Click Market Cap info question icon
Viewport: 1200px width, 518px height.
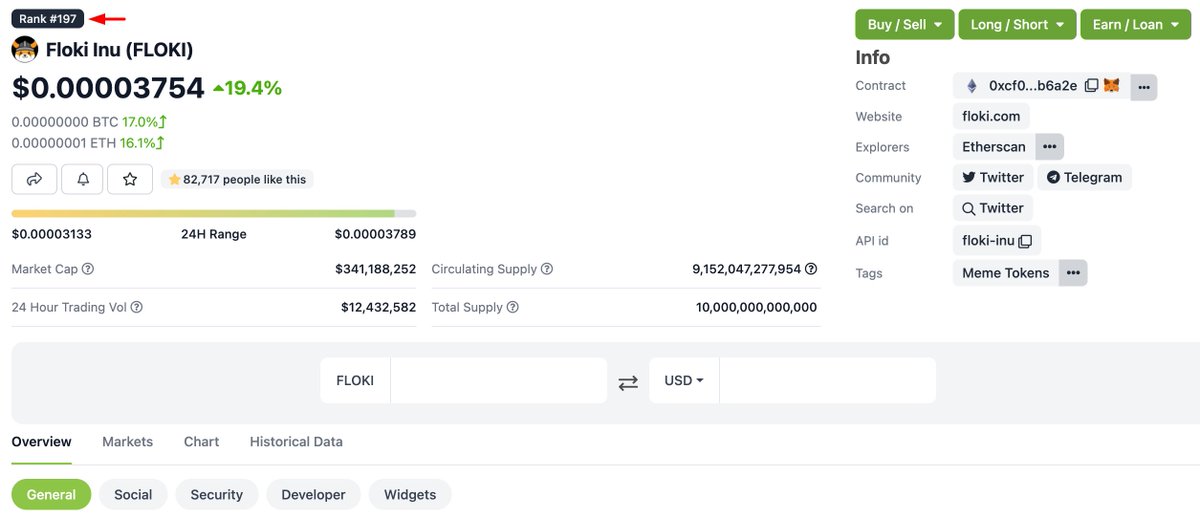tap(88, 269)
